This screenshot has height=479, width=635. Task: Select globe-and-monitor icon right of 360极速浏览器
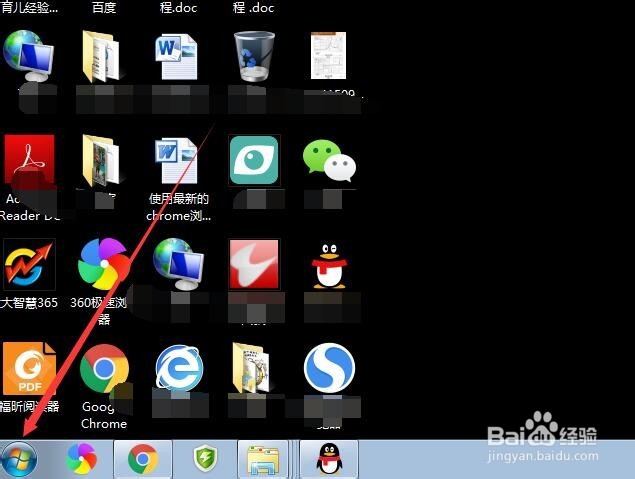pos(179,264)
